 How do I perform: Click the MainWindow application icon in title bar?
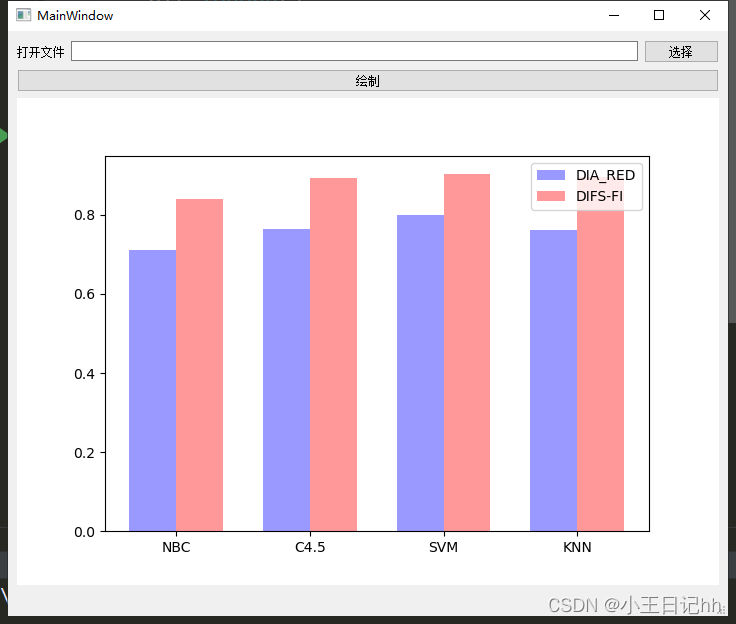pyautogui.click(x=23, y=15)
